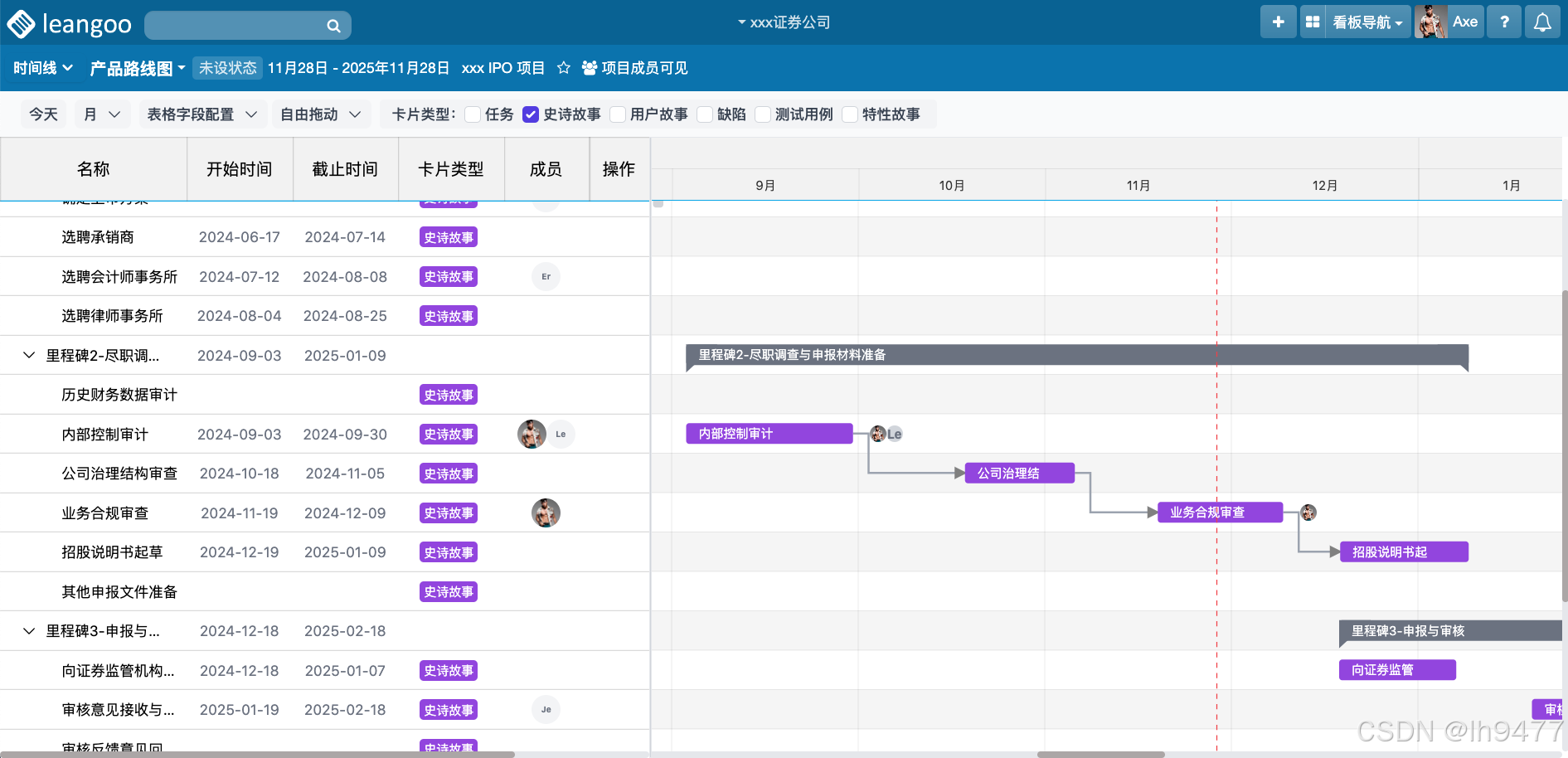The image size is (1568, 758).
Task: Enable the 任务 card type checkbox
Action: coord(473,114)
